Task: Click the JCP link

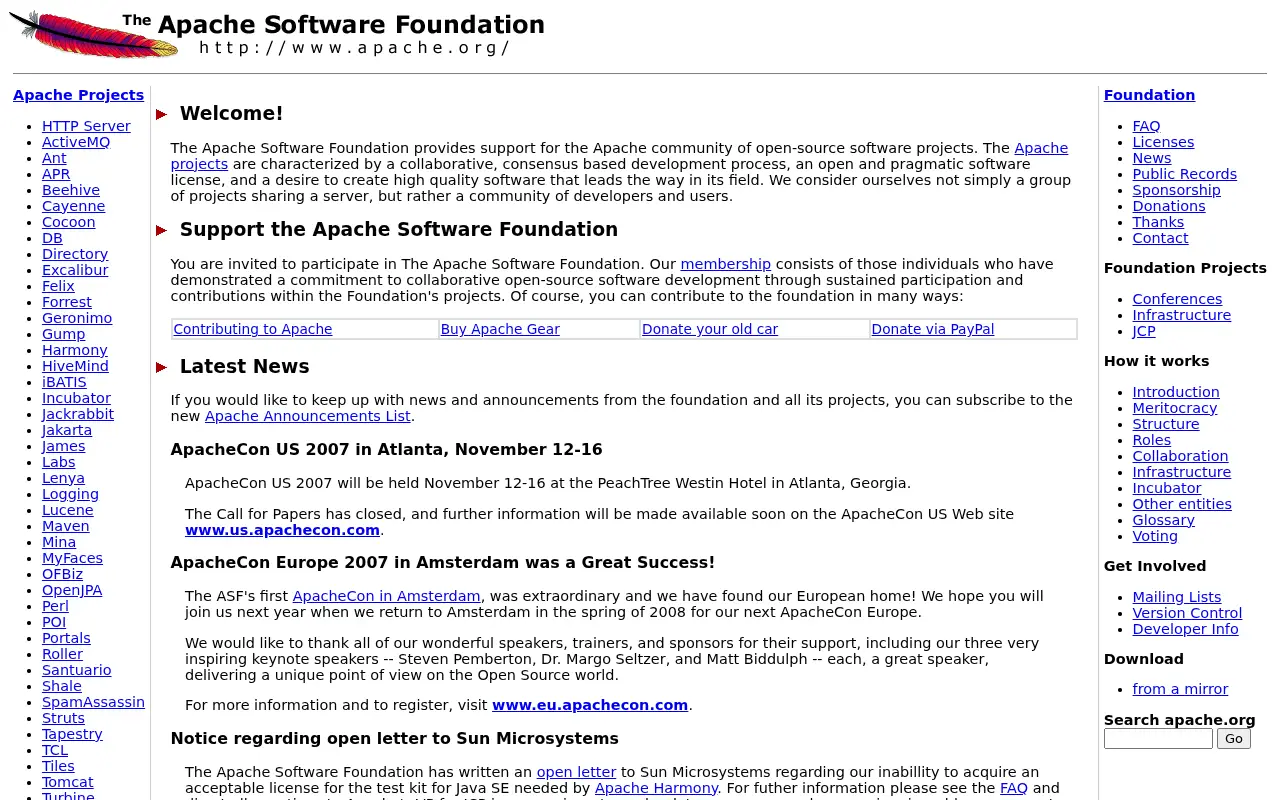Action: [1144, 331]
